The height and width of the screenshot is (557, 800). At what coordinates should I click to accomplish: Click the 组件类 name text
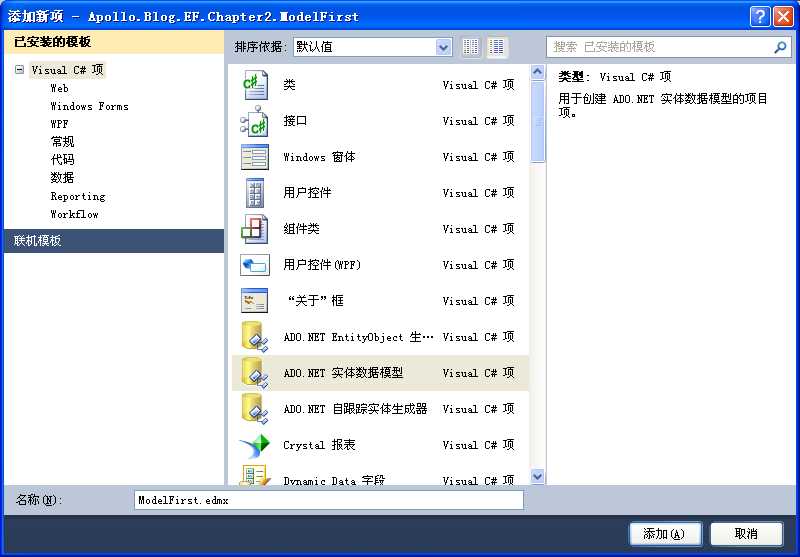(302, 229)
